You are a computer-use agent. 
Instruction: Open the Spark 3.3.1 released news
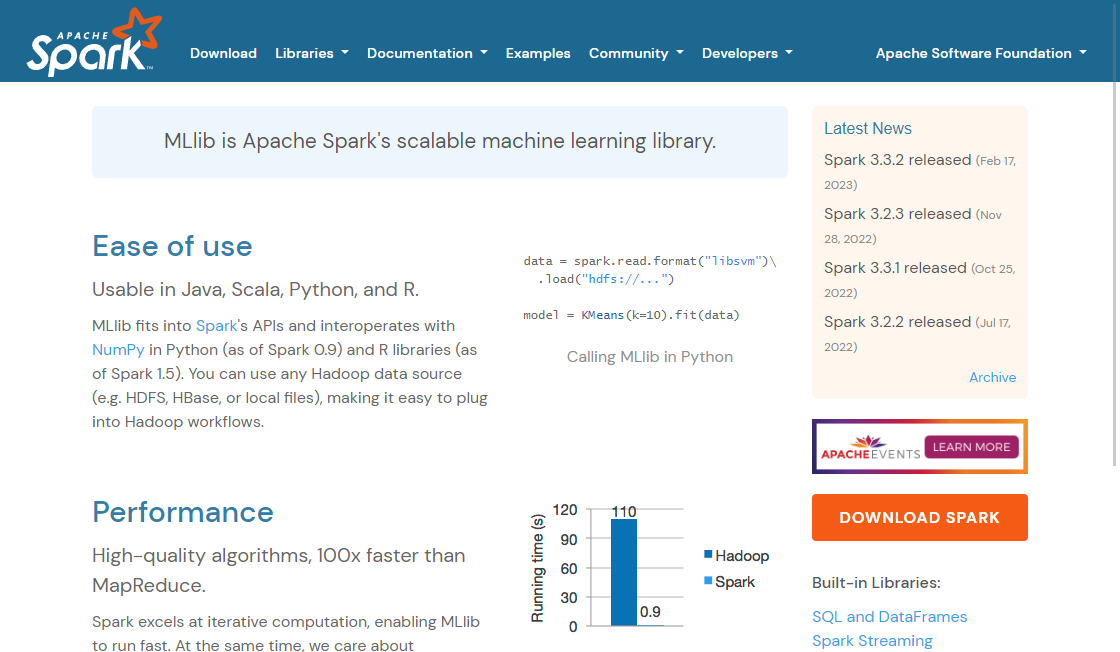point(895,268)
